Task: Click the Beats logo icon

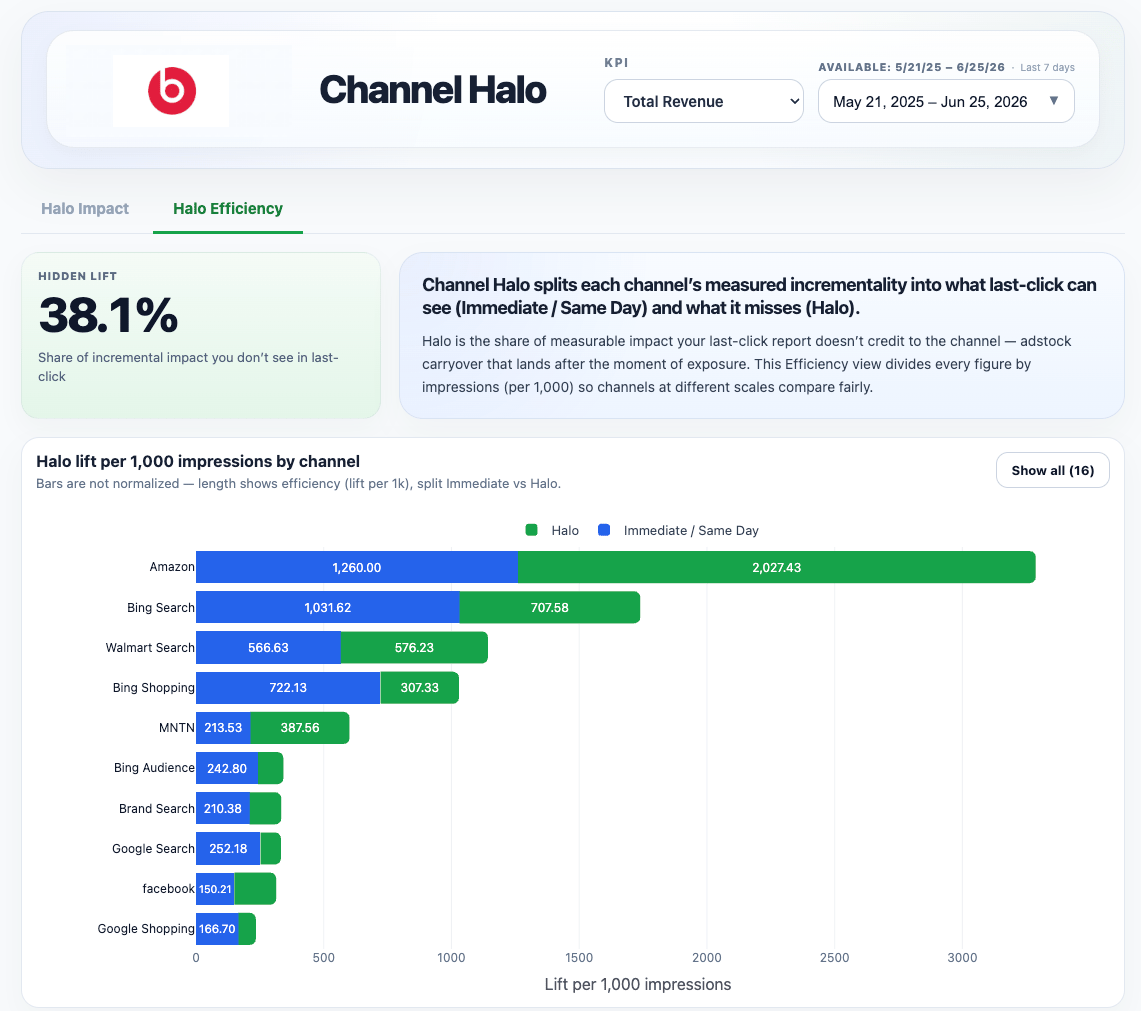Action: click(172, 91)
